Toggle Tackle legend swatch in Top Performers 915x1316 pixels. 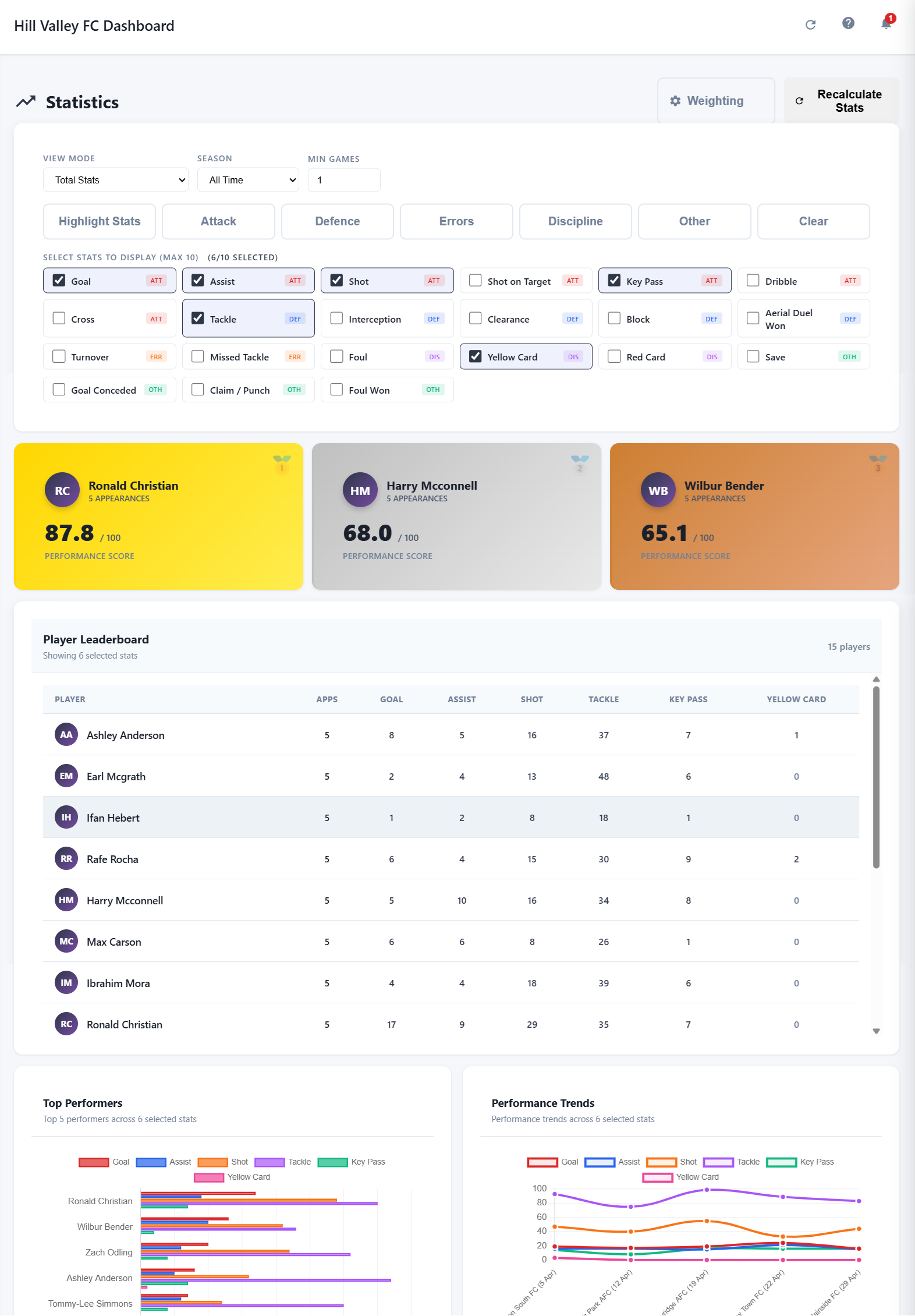point(269,1162)
